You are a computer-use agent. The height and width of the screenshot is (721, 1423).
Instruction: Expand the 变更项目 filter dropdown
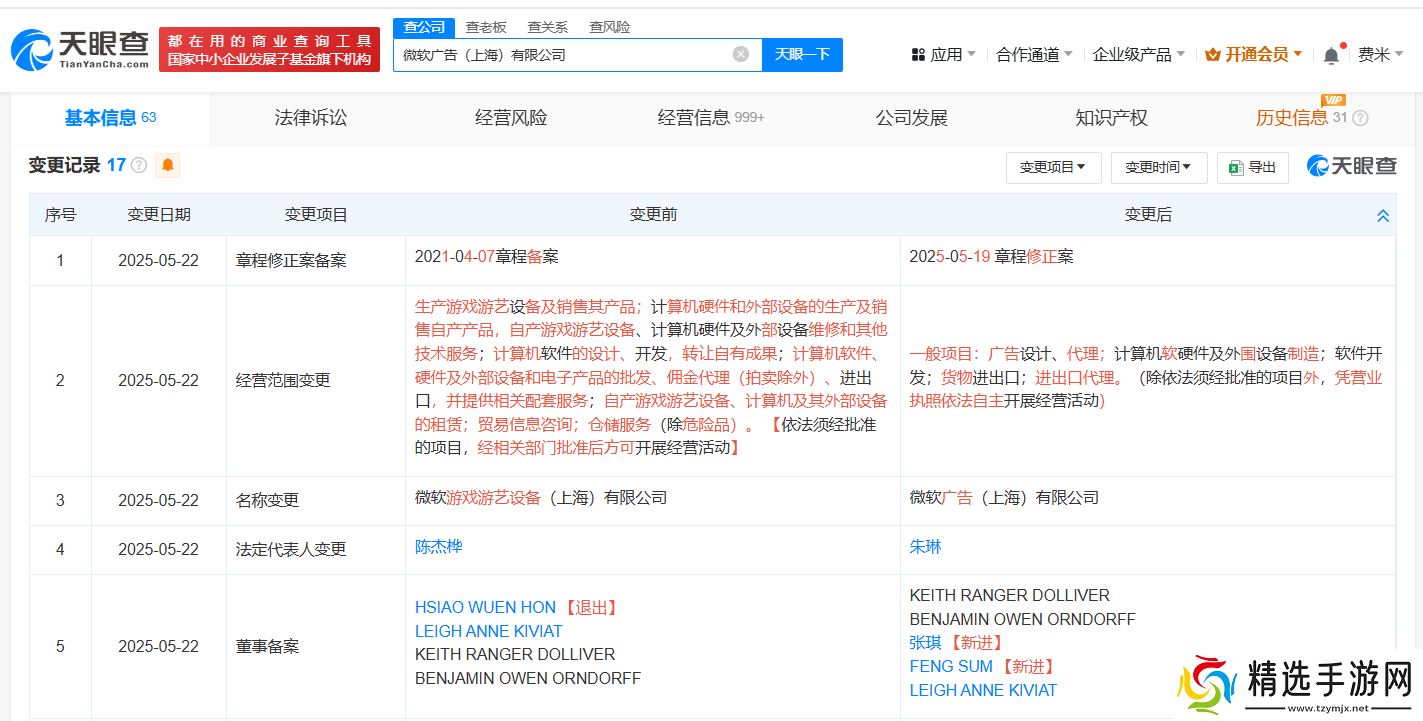1052,167
